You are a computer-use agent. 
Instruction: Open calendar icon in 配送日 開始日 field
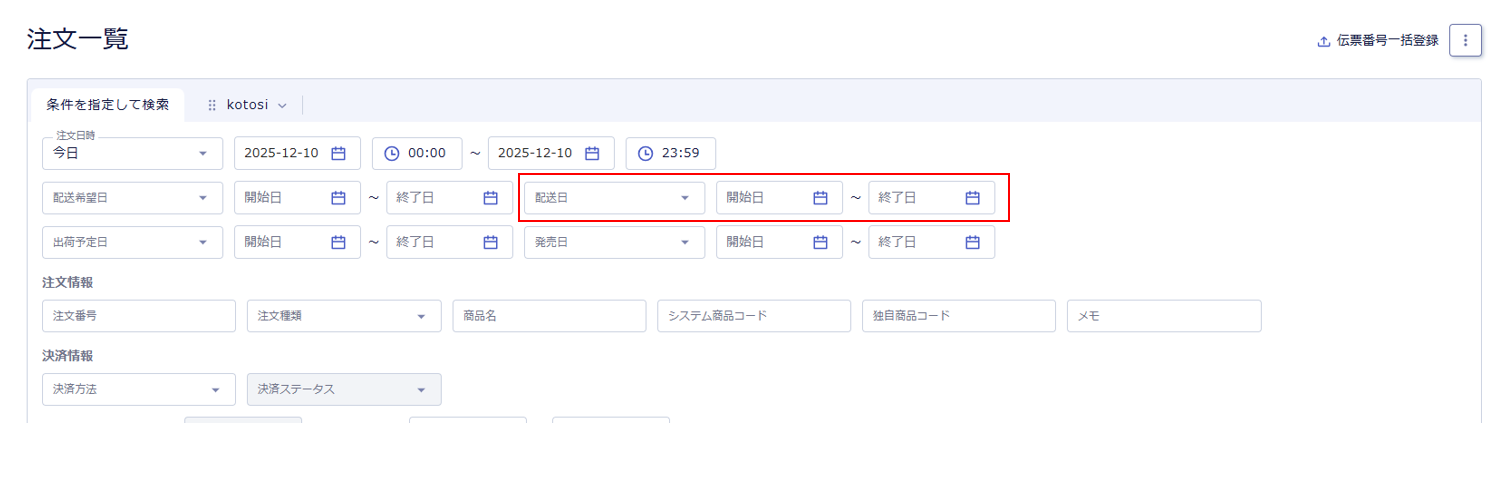click(x=820, y=198)
